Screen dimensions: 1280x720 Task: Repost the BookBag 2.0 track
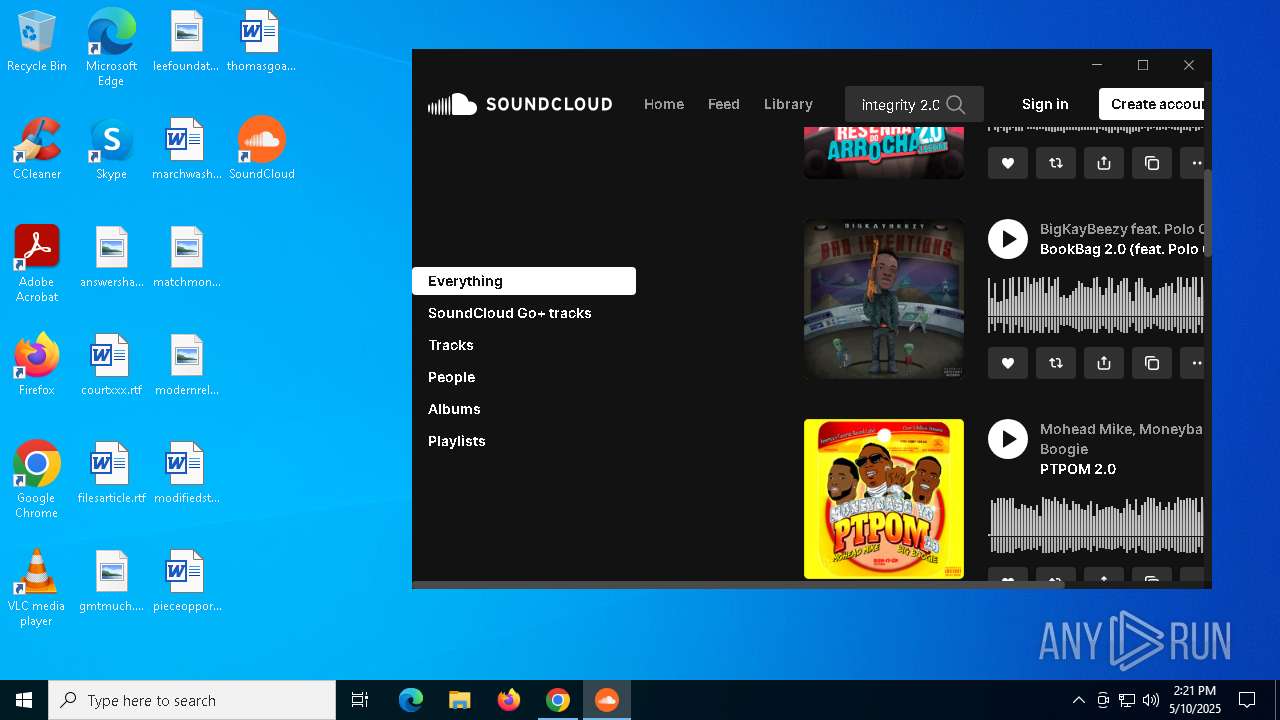[x=1056, y=363]
